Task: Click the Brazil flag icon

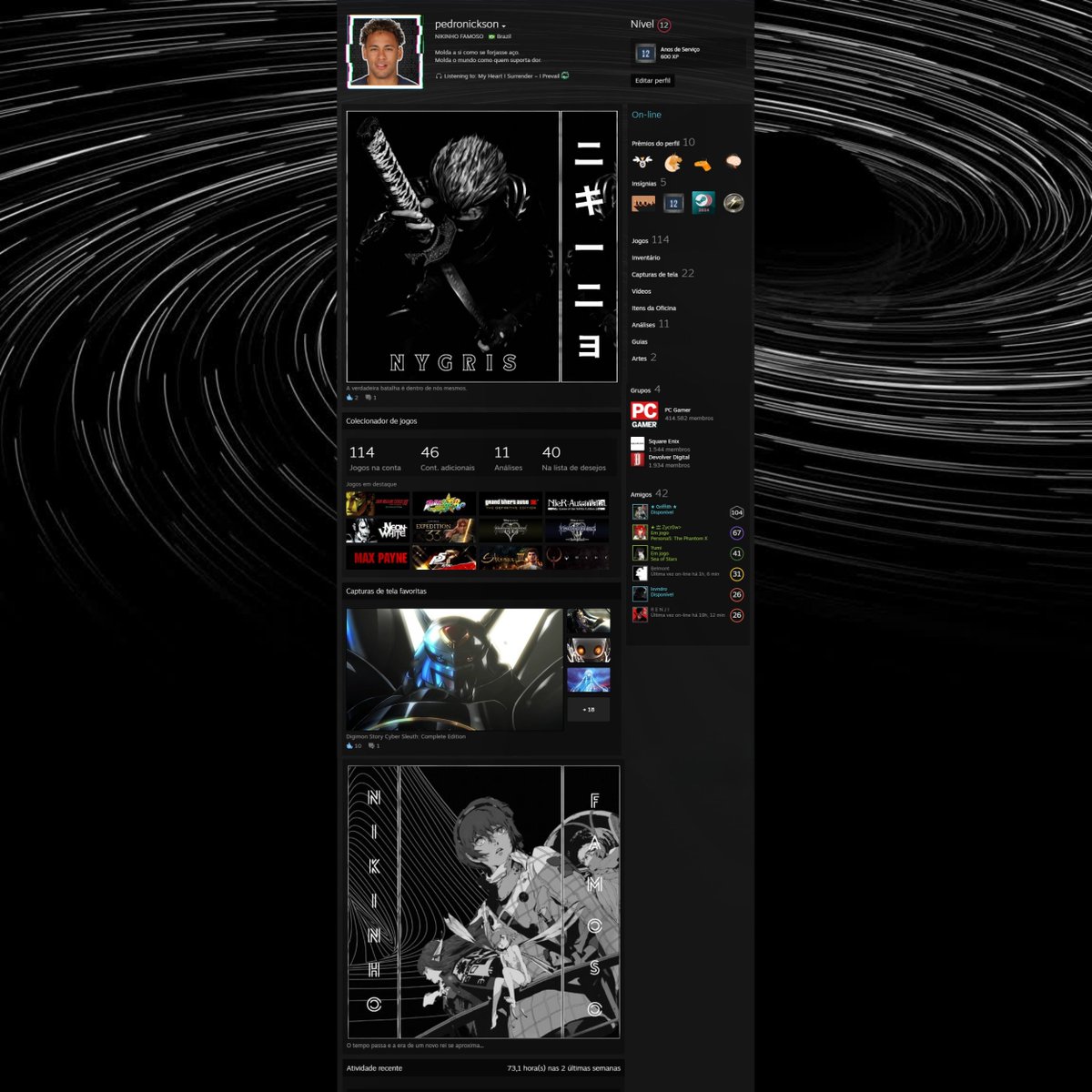Action: (x=491, y=36)
